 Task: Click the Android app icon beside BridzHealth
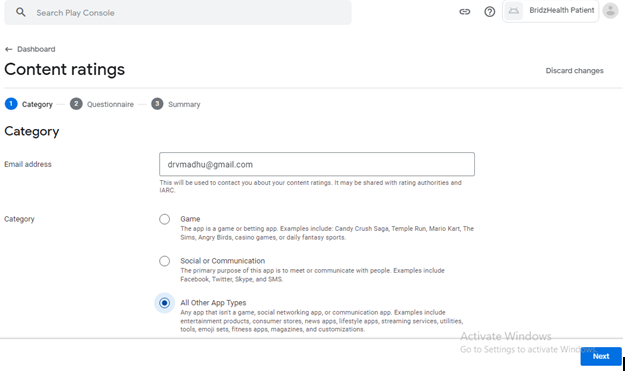pos(514,11)
